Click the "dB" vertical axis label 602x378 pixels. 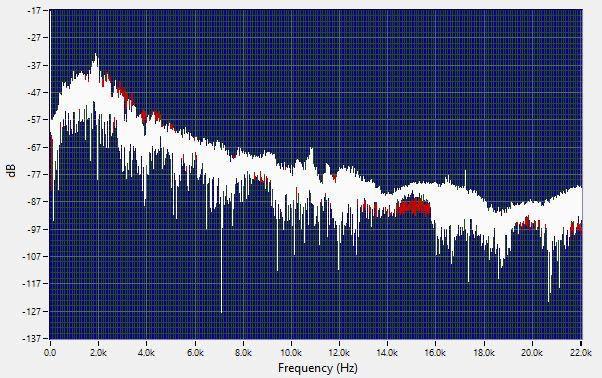tap(12, 170)
